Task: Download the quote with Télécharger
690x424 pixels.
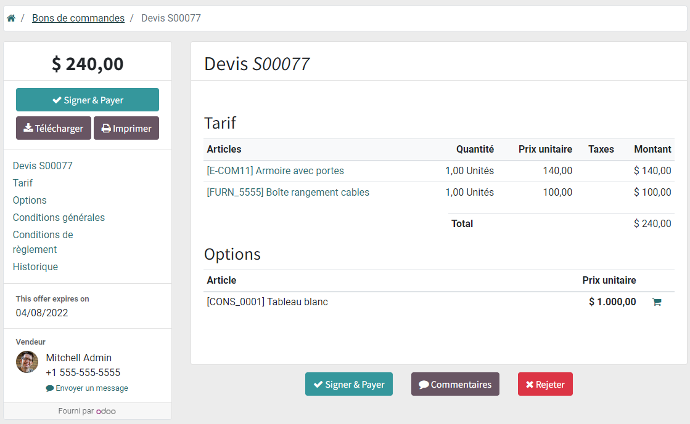Action: click(x=53, y=128)
